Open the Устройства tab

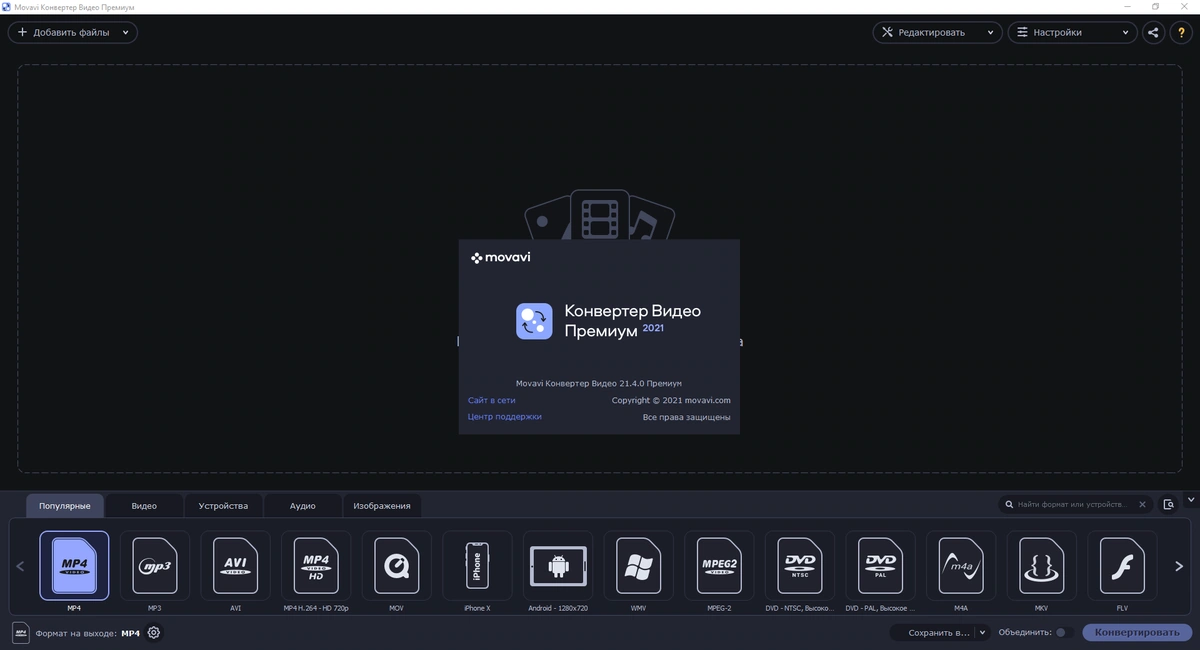[x=223, y=505]
